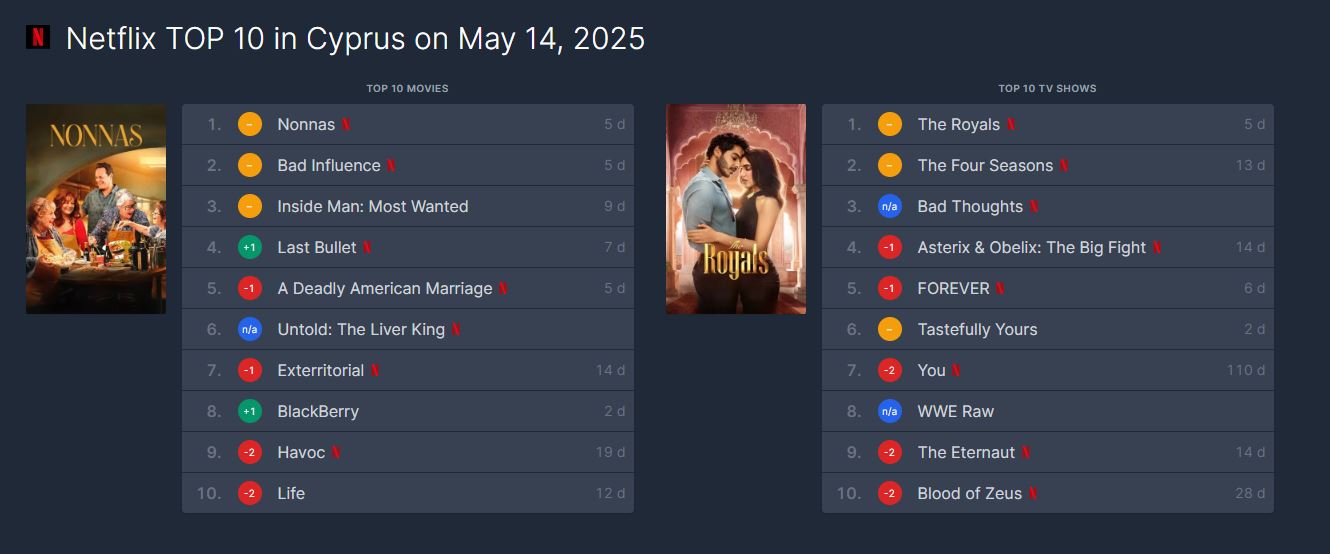This screenshot has height=554, width=1330.
Task: Click the Netflix N icon after The Royals
Action: pyautogui.click(x=1011, y=124)
